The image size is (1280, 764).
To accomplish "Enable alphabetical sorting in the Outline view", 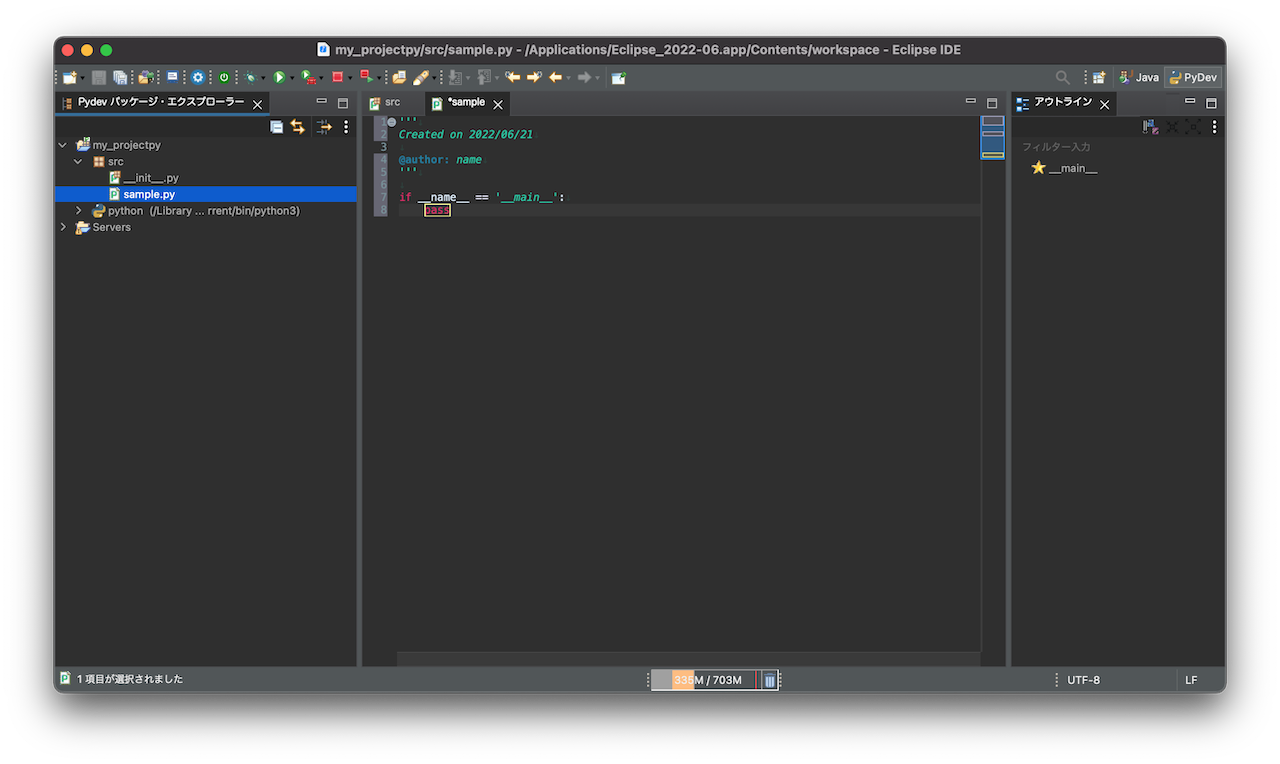I will point(1149,126).
